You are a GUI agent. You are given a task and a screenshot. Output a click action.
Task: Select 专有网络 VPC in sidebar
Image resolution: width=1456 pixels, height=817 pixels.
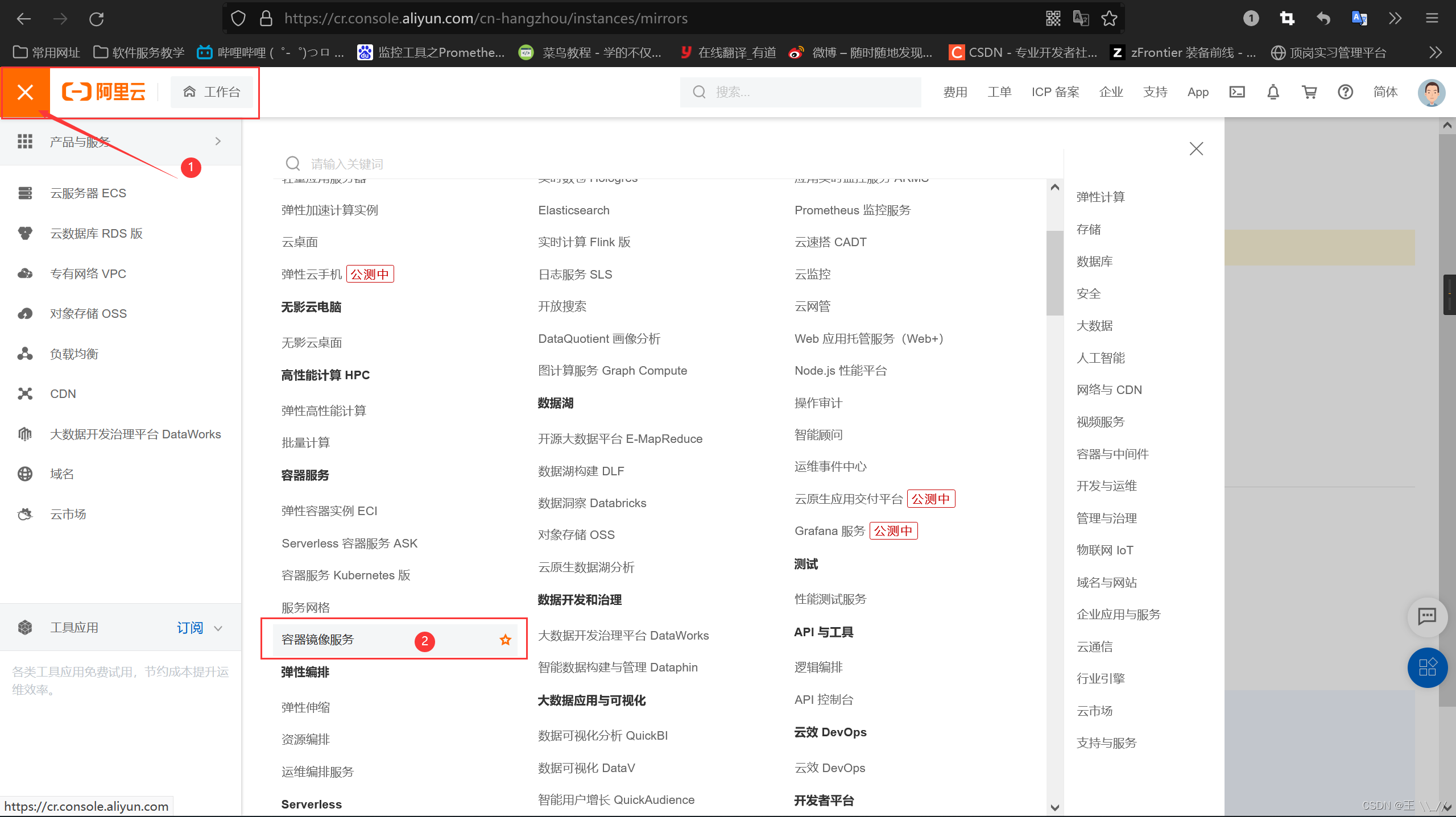pyautogui.click(x=88, y=274)
